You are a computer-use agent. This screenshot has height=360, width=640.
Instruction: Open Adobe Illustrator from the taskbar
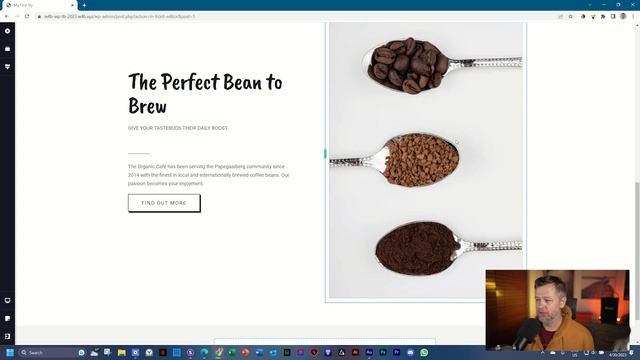click(356, 352)
